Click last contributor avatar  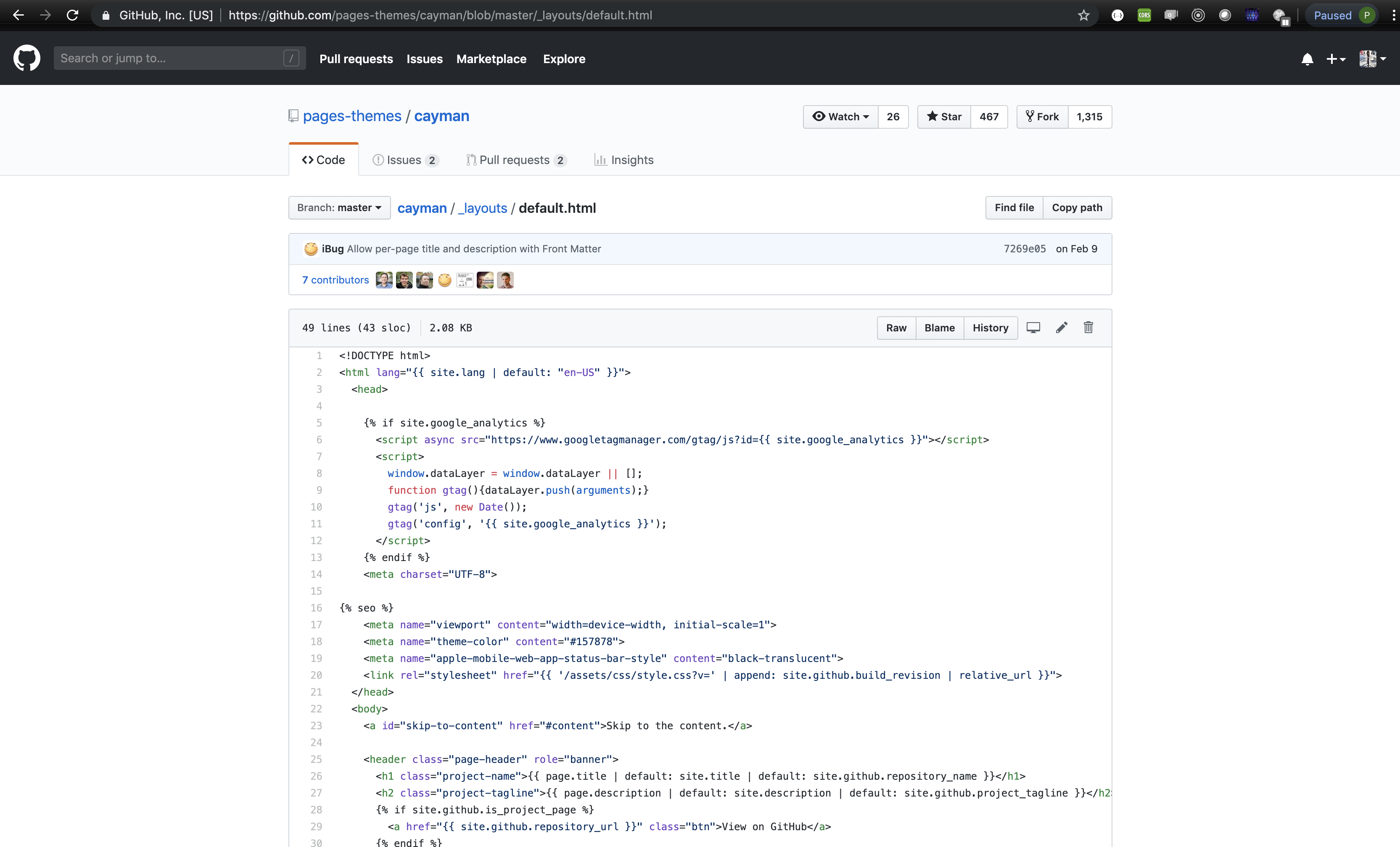pos(505,280)
